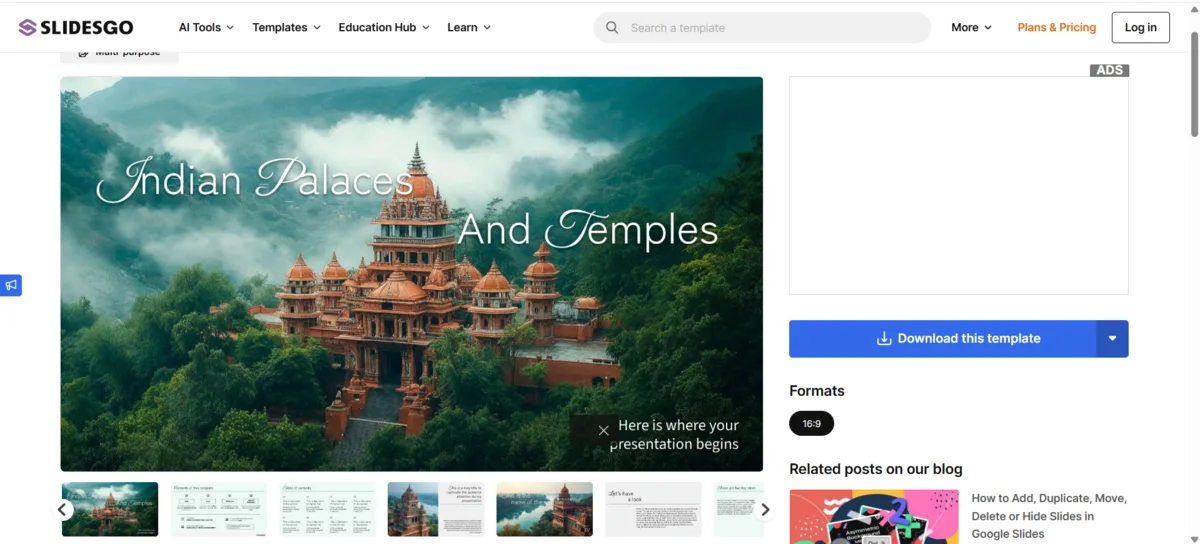Open the Learn menu
The width and height of the screenshot is (1200, 544).
(468, 28)
